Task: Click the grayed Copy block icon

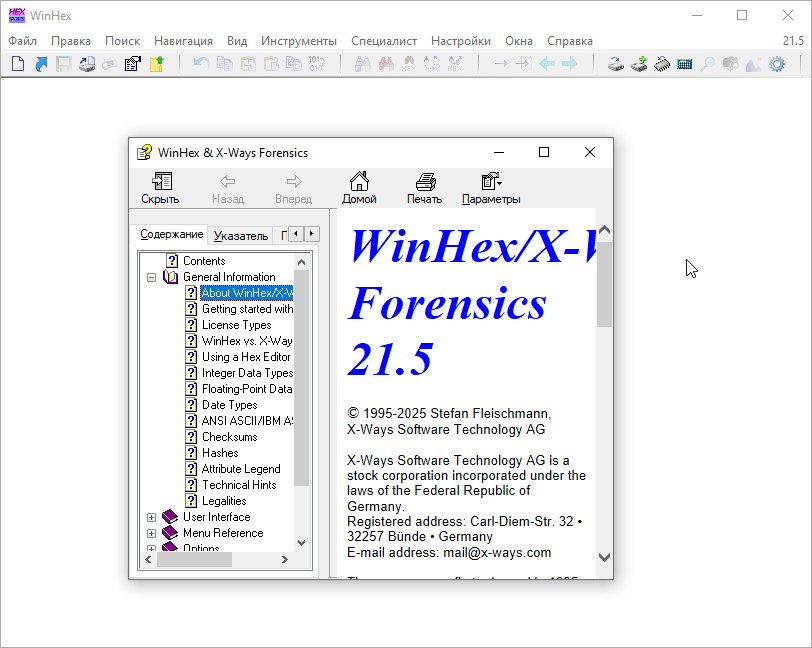Action: (x=224, y=64)
